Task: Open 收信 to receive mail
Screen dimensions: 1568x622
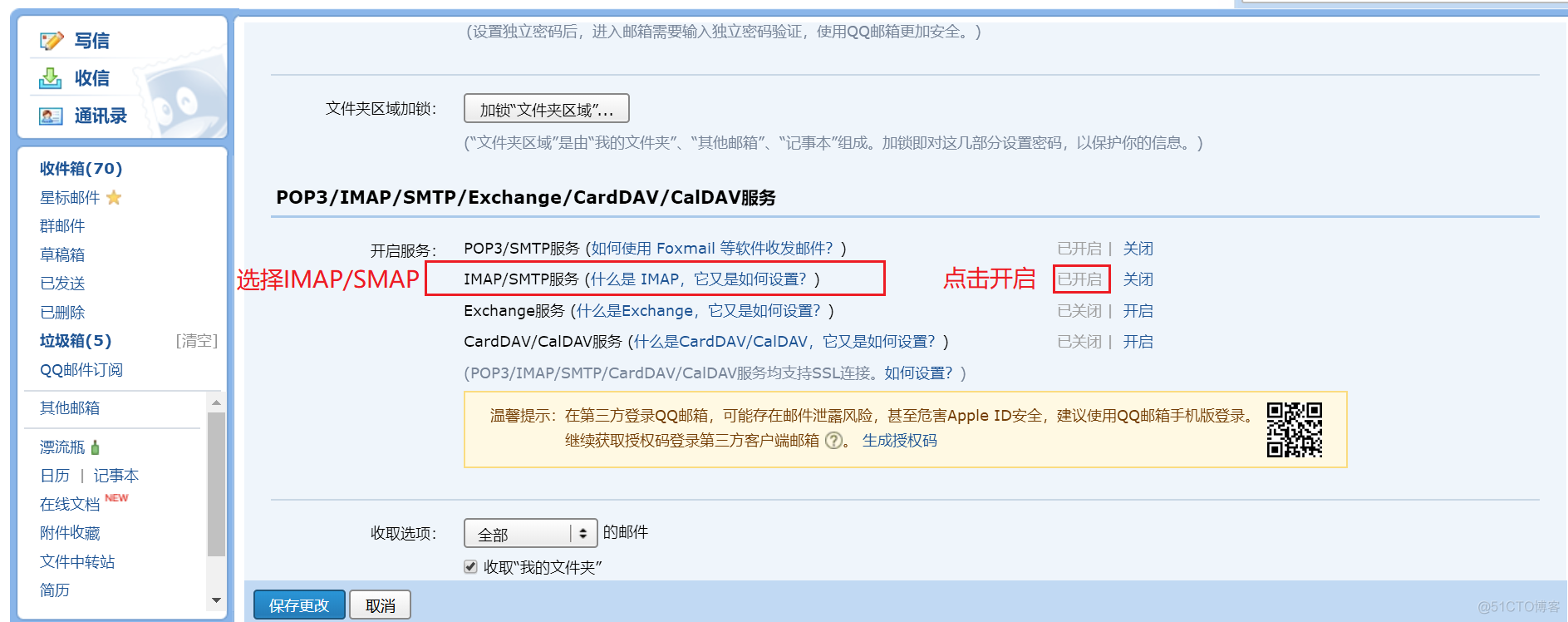Action: [91, 78]
